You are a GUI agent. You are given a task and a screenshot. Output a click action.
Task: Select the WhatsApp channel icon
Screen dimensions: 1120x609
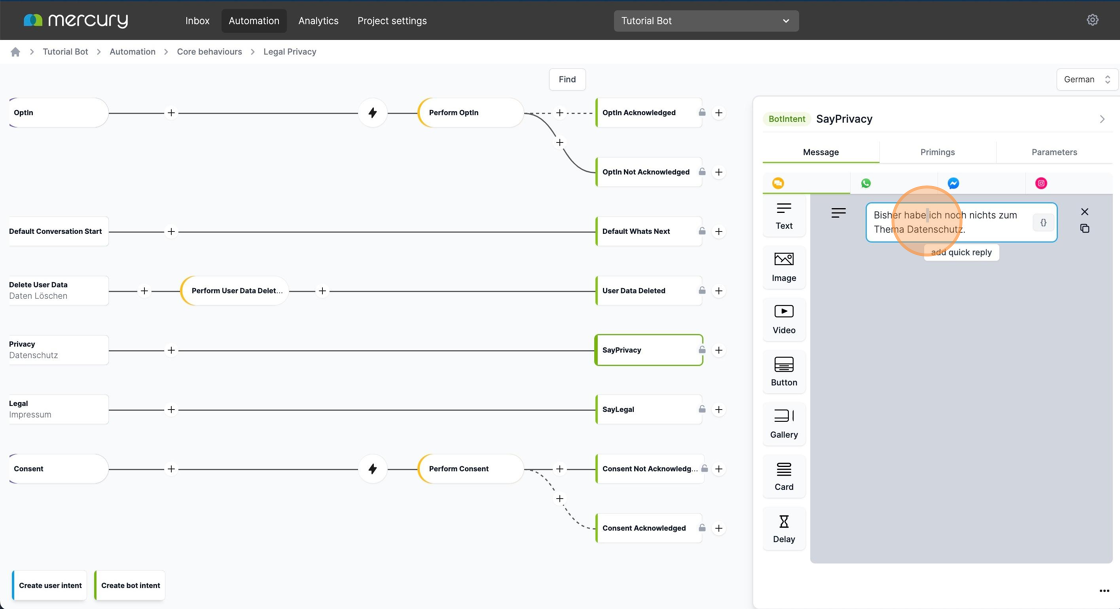[866, 183]
